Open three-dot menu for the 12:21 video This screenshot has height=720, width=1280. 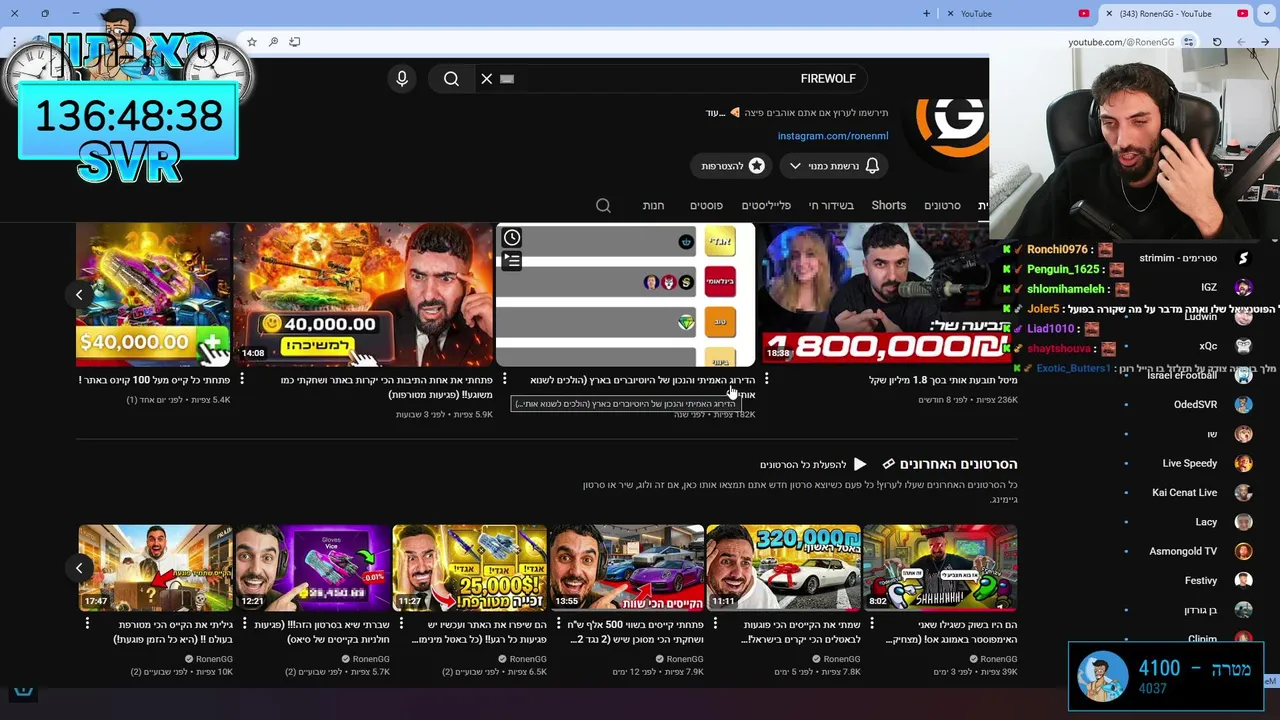(244, 624)
